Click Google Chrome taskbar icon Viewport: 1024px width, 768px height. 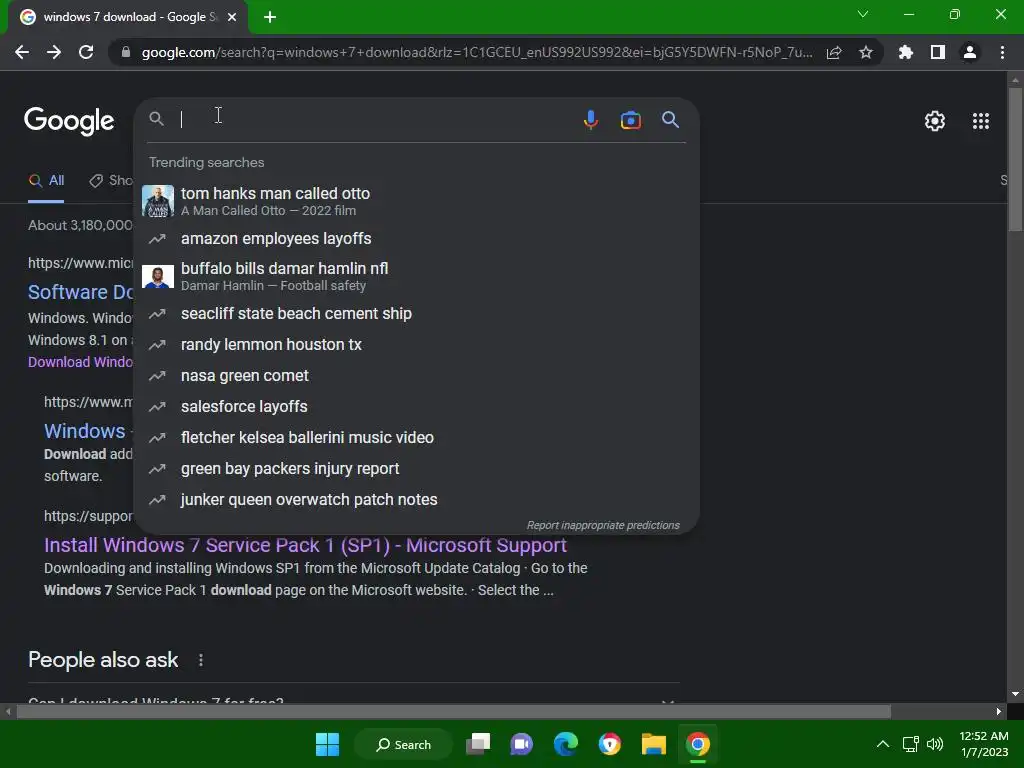(x=697, y=744)
